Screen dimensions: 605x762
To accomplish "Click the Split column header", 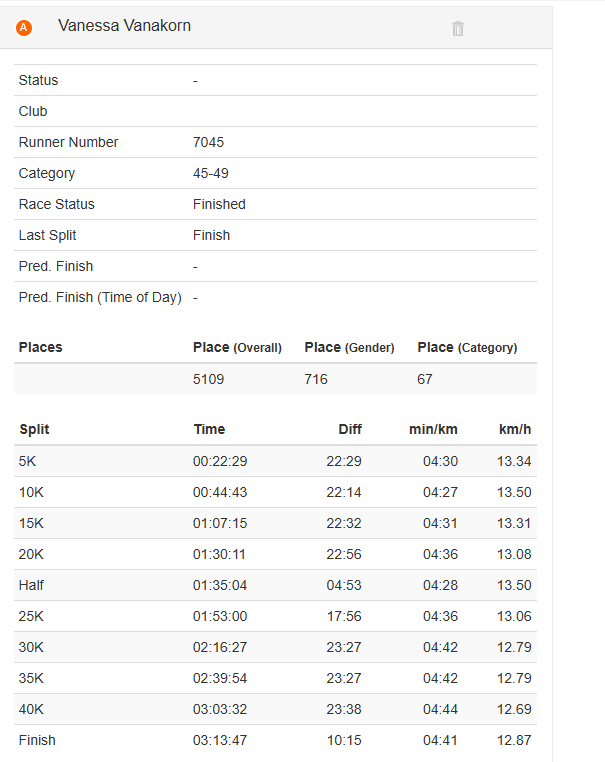I will 34,429.
